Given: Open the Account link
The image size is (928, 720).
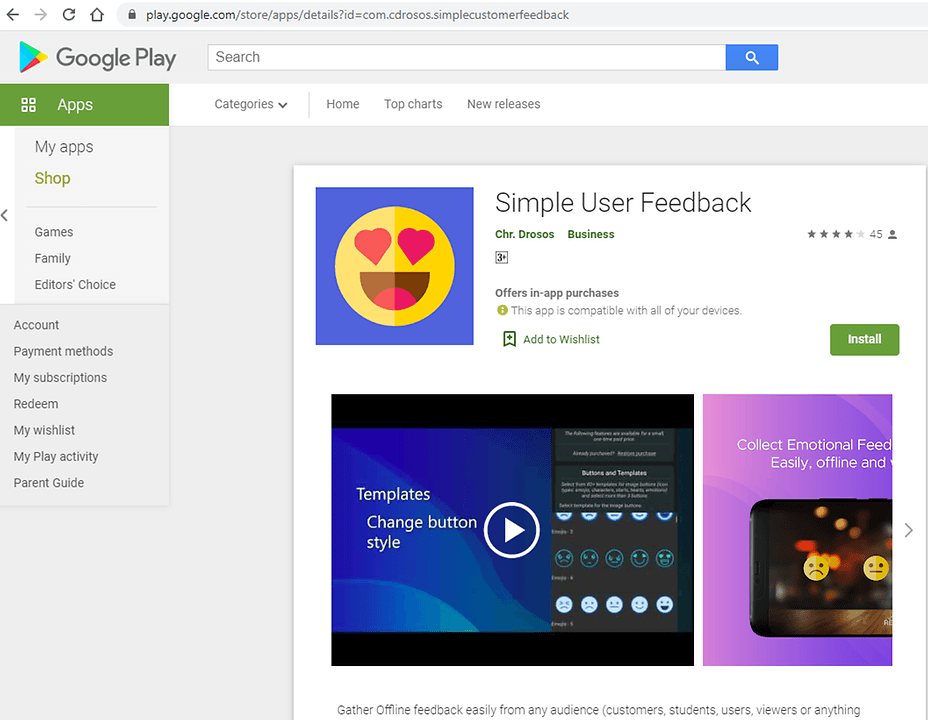Looking at the screenshot, I should tap(36, 325).
